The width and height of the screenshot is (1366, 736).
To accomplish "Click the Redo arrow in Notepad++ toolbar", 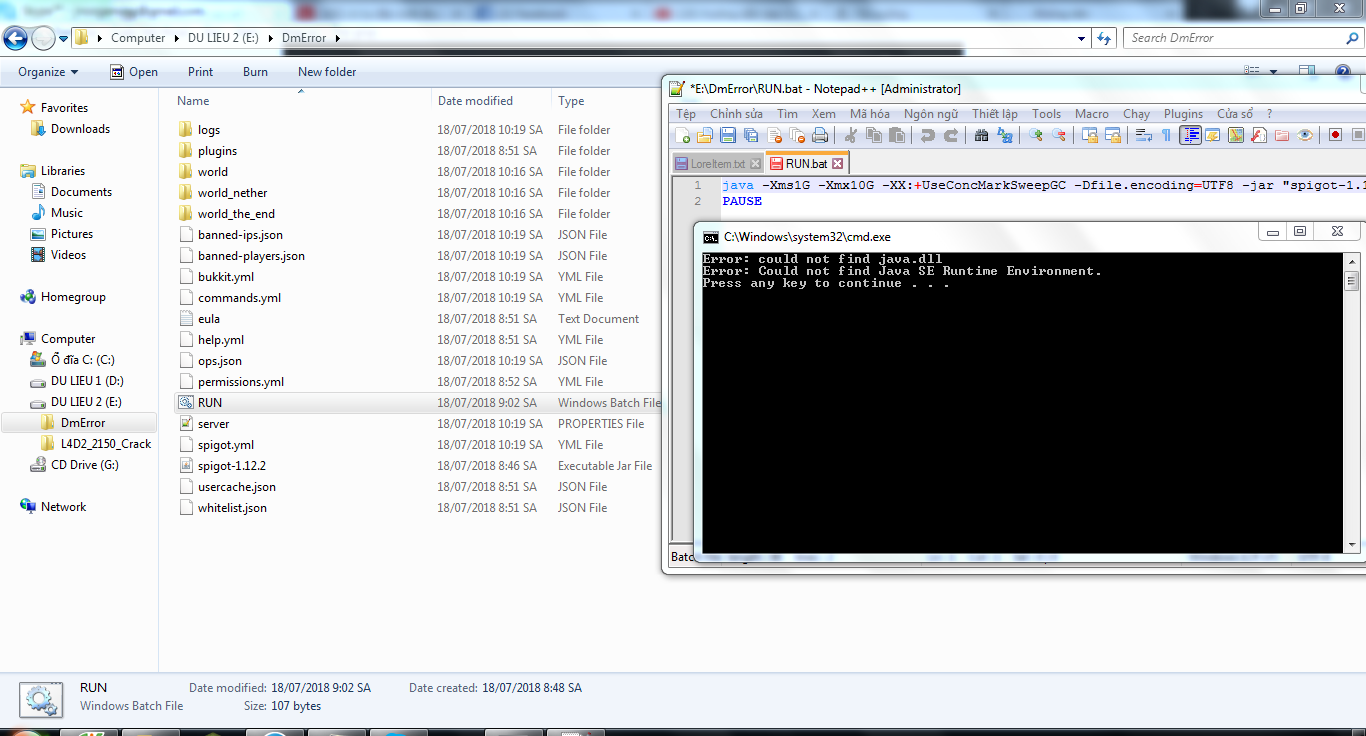I will [951, 135].
